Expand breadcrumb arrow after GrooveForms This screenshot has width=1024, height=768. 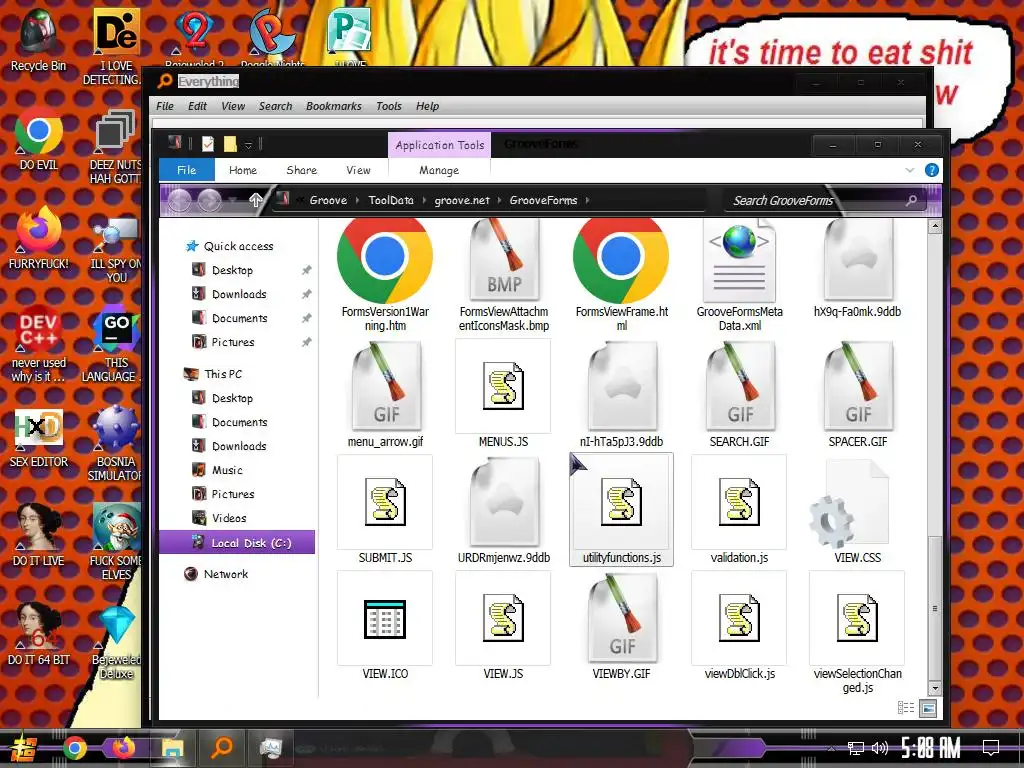point(587,200)
